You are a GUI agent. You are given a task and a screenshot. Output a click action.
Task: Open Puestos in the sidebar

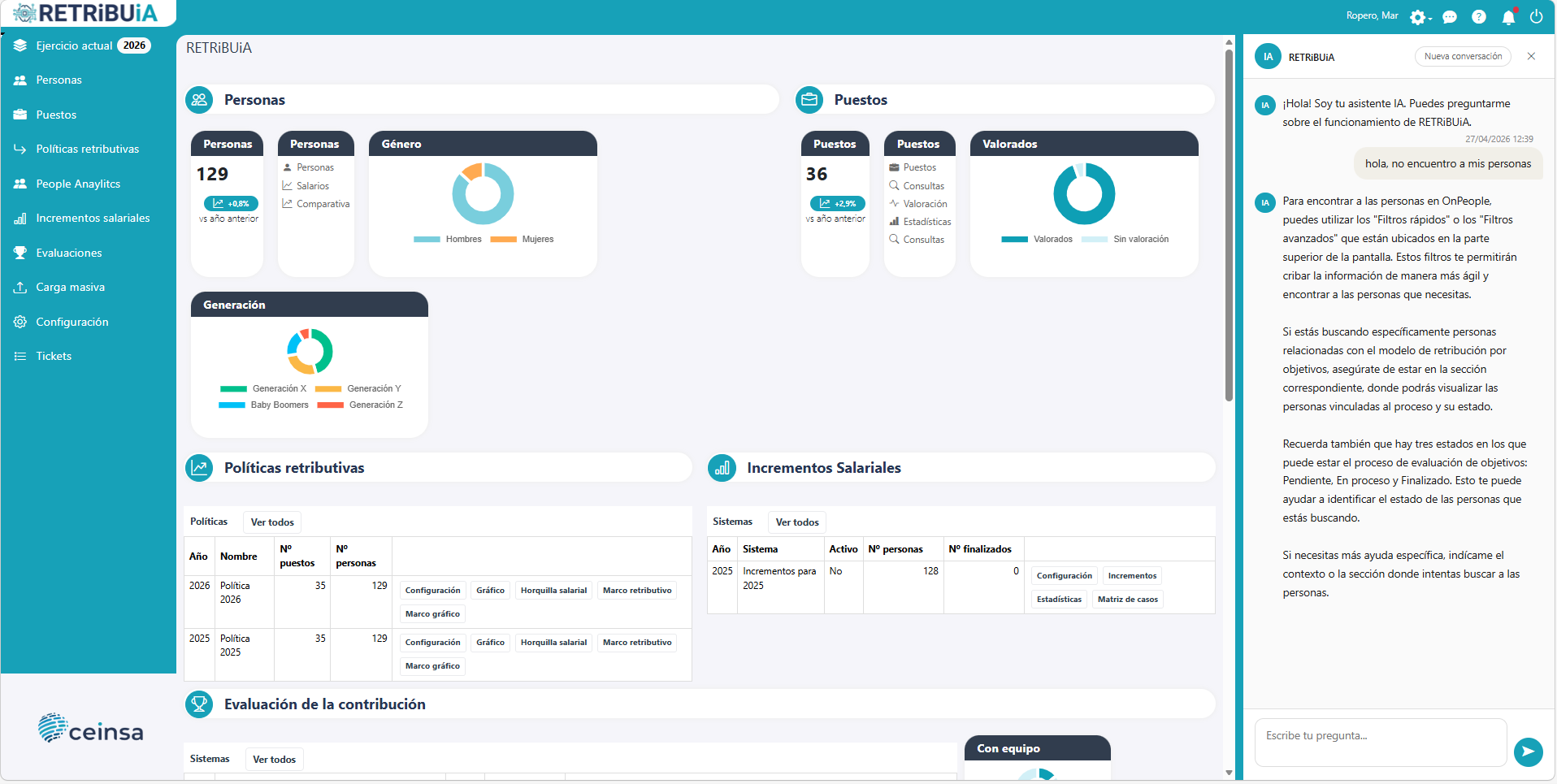(56, 115)
